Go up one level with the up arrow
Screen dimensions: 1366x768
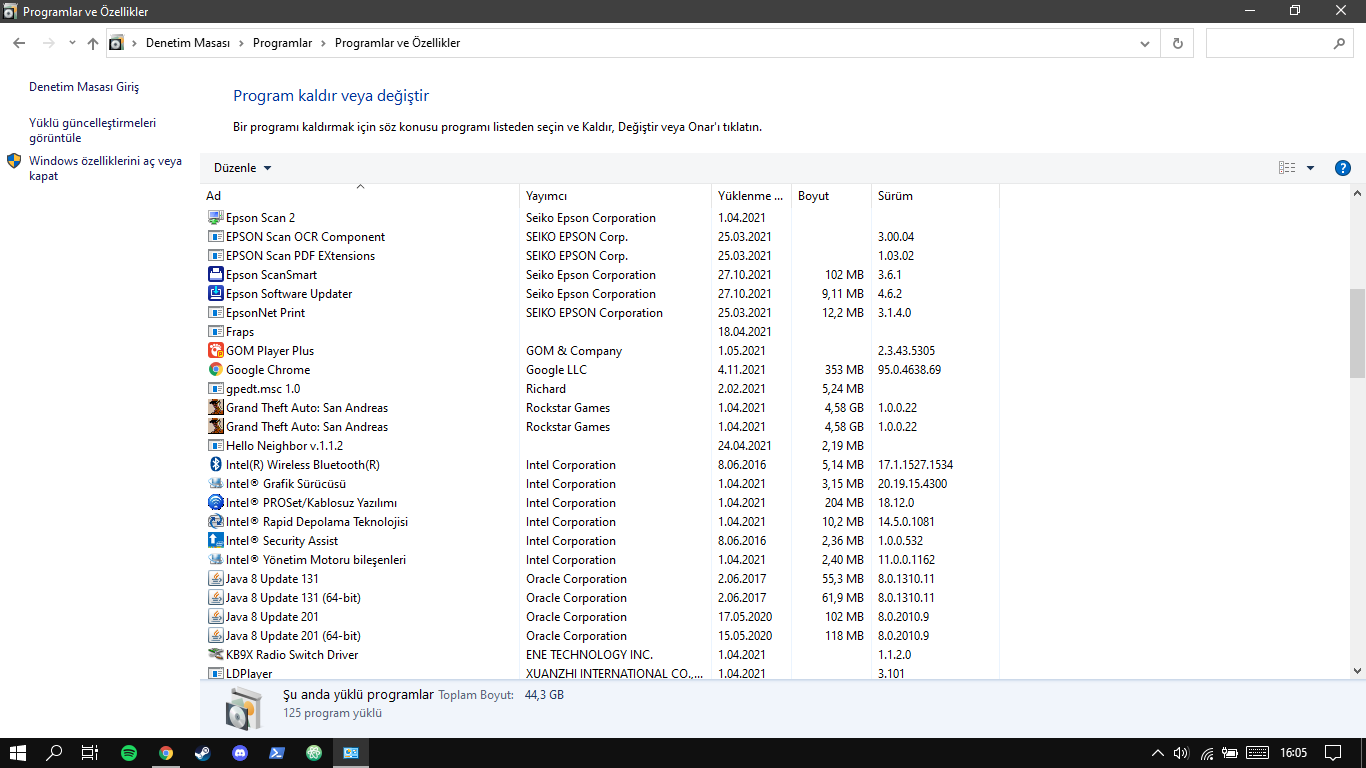(93, 44)
